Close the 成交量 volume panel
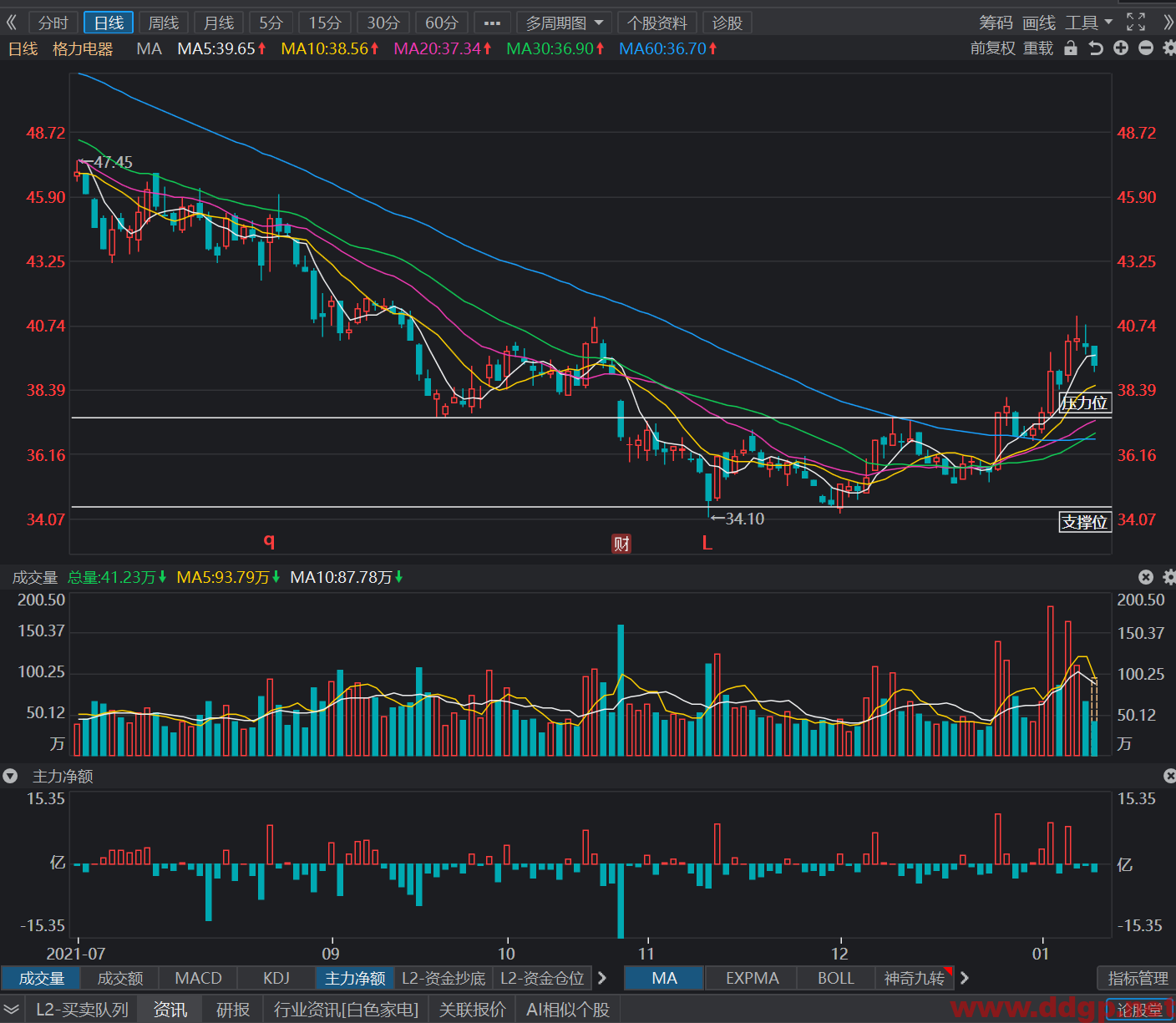The width and height of the screenshot is (1176, 1023). click(x=1146, y=577)
